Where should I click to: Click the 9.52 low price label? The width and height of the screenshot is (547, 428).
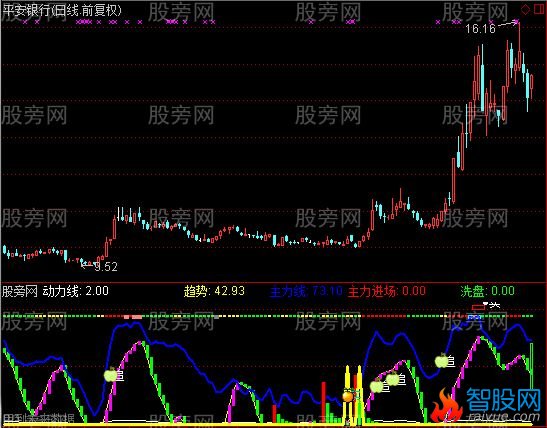(106, 267)
